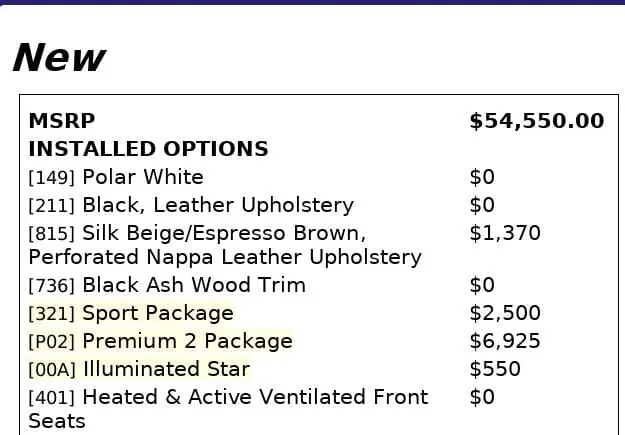Screen dimensions: 625x435
Task: Click option code [736]
Action: [x=52, y=286]
